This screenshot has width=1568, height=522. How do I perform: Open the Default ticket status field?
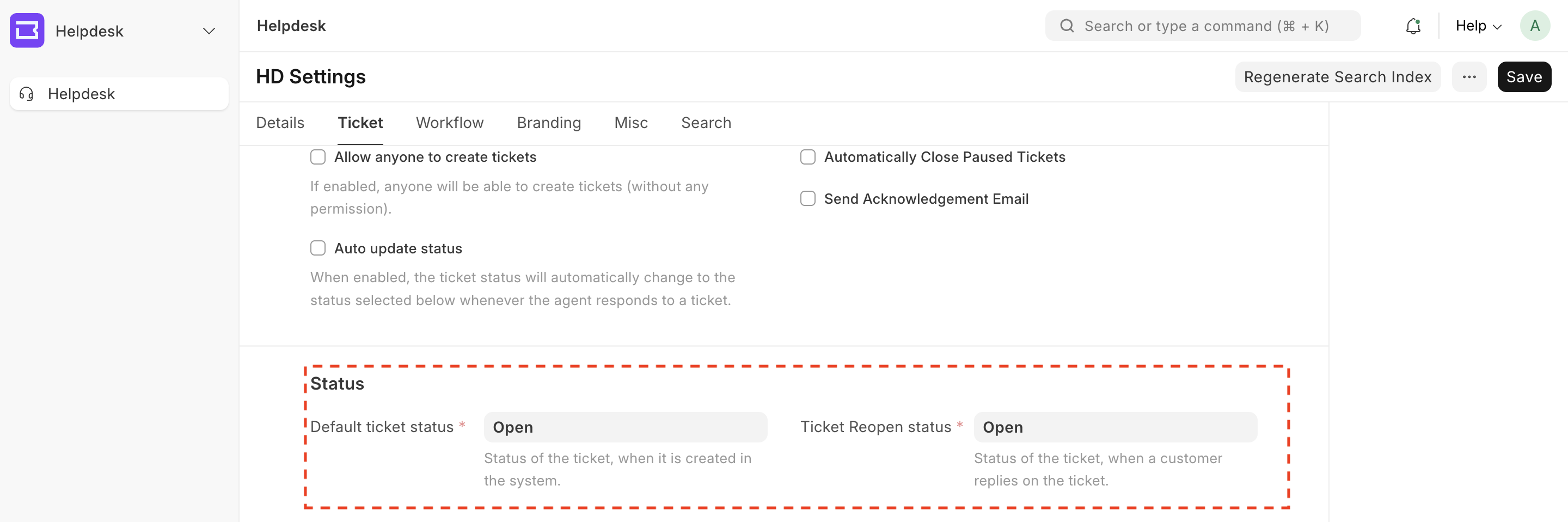[625, 427]
